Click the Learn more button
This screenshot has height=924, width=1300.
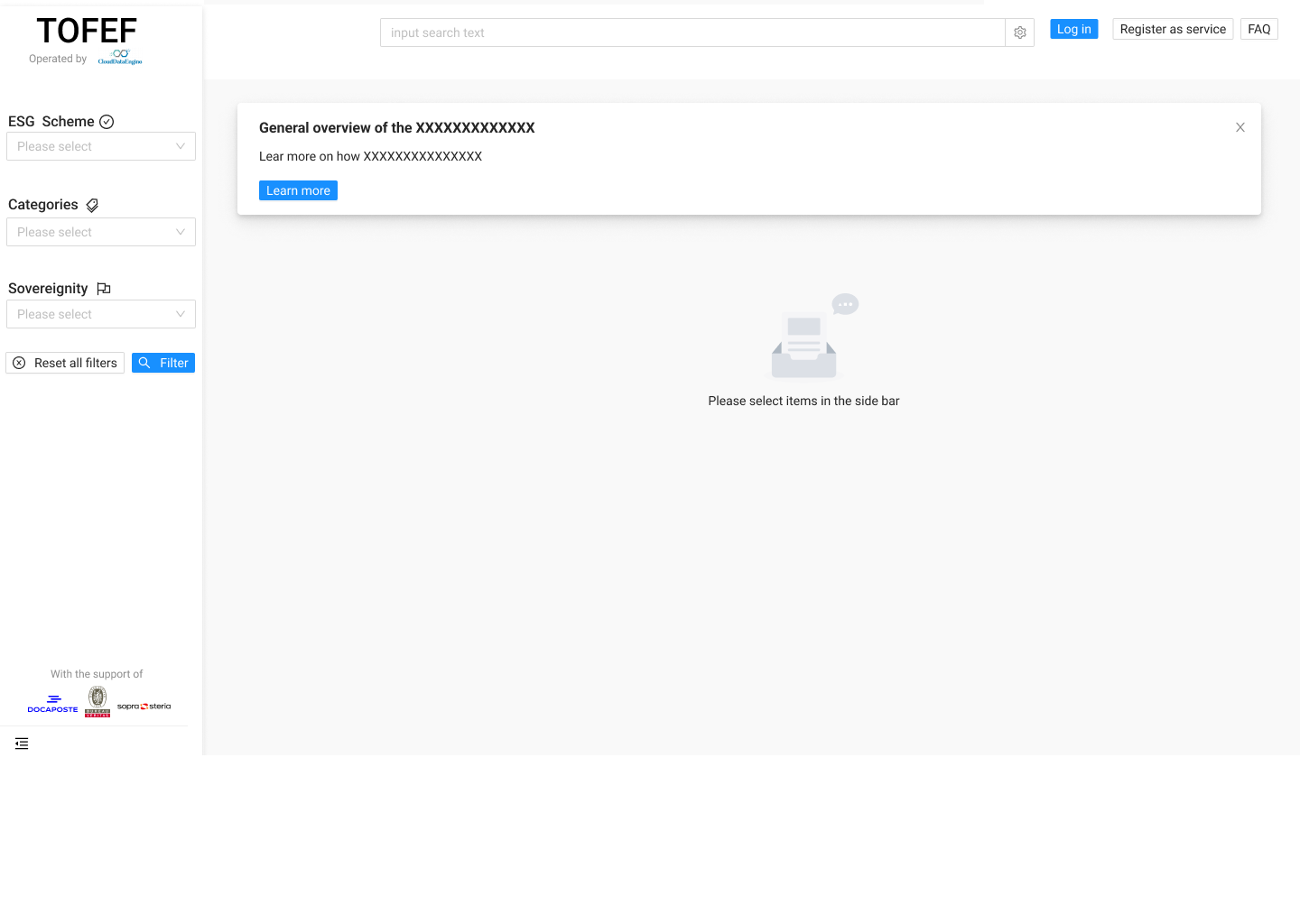pos(298,190)
